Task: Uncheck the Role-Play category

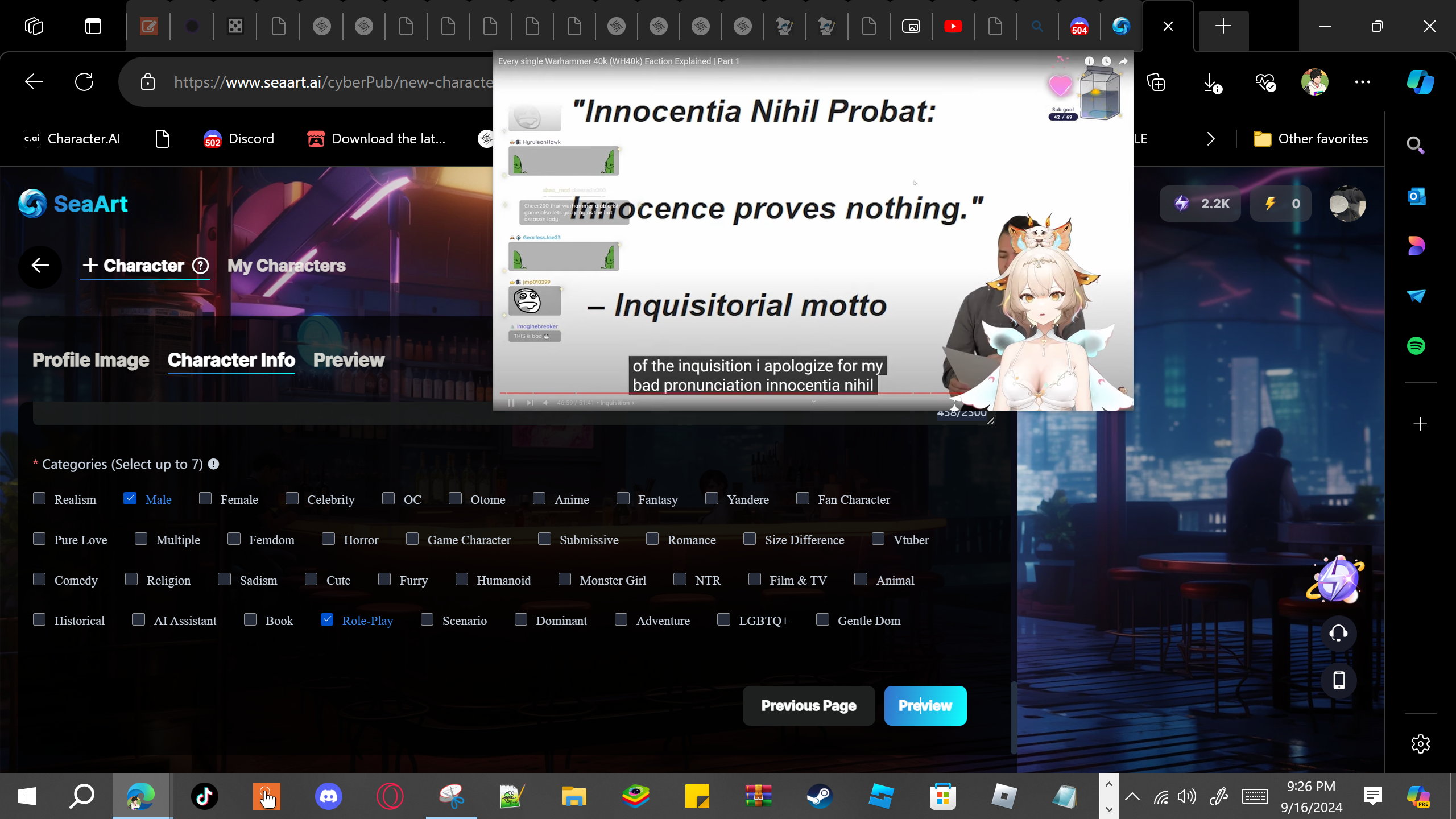Action: click(x=327, y=620)
